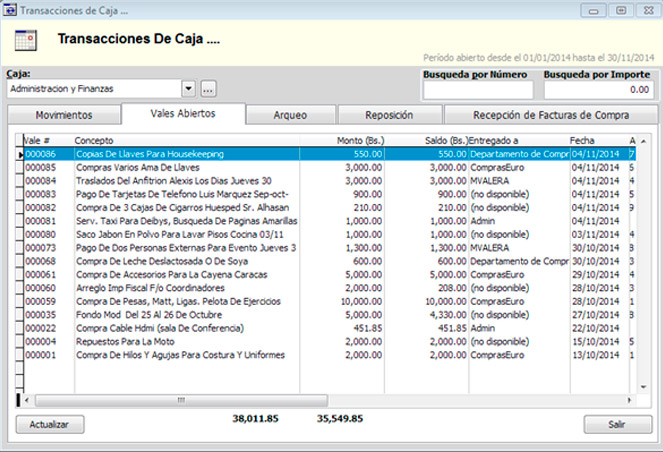Image resolution: width=663 pixels, height=452 pixels.
Task: Click the window icon in the title bar
Action: click(x=11, y=10)
